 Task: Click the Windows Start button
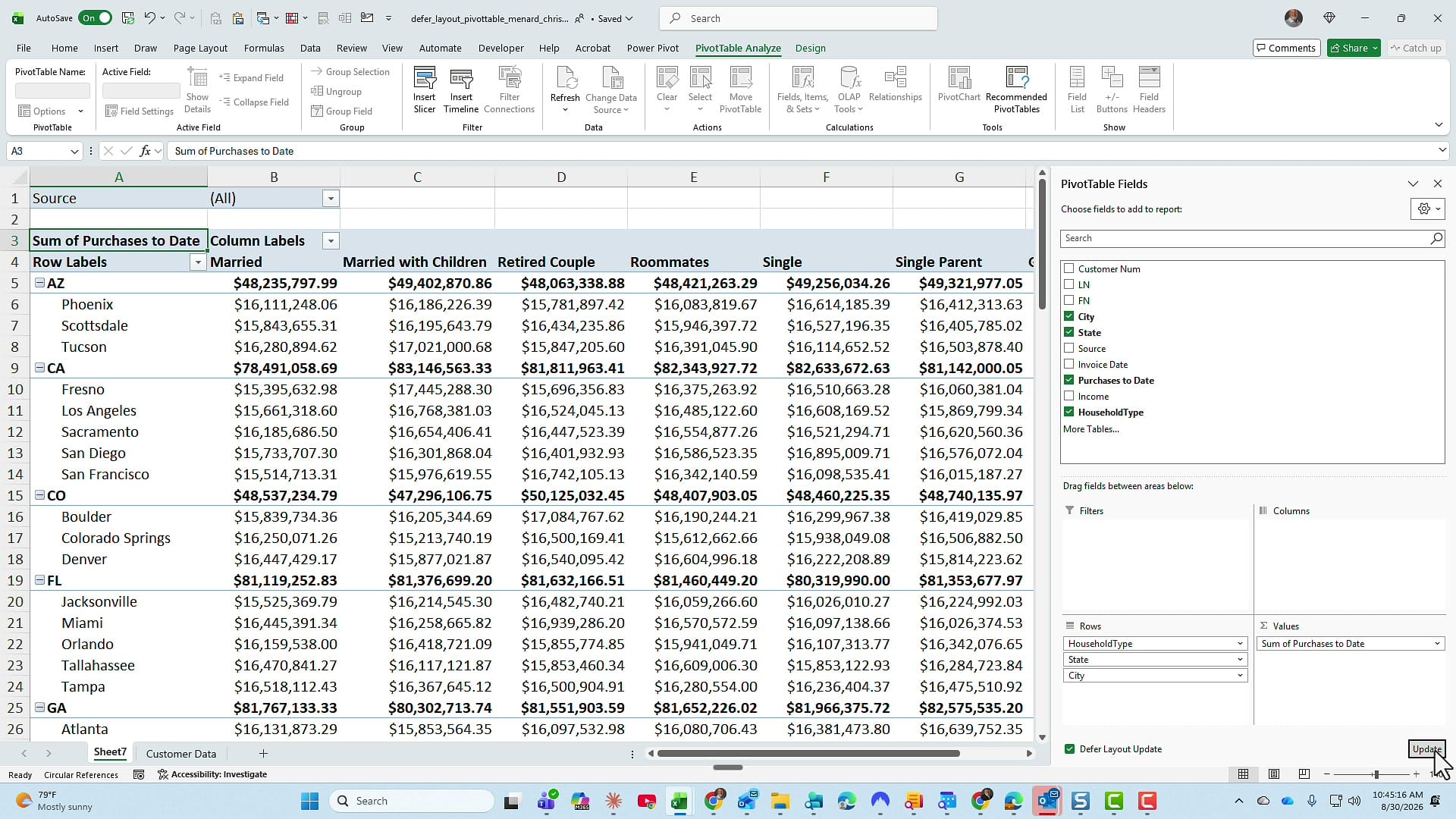point(309,801)
